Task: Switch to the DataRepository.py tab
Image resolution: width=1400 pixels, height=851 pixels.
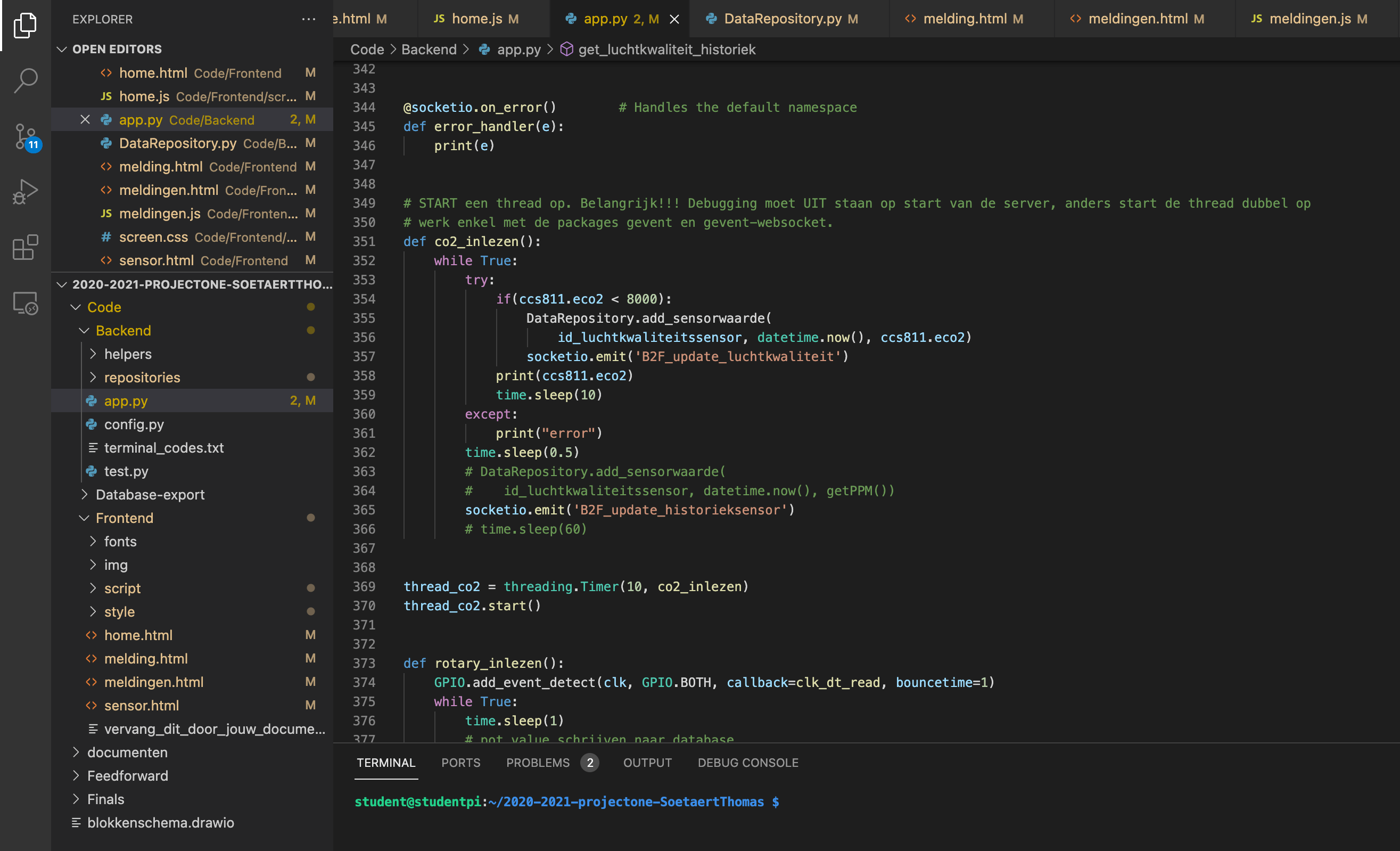Action: click(782, 19)
